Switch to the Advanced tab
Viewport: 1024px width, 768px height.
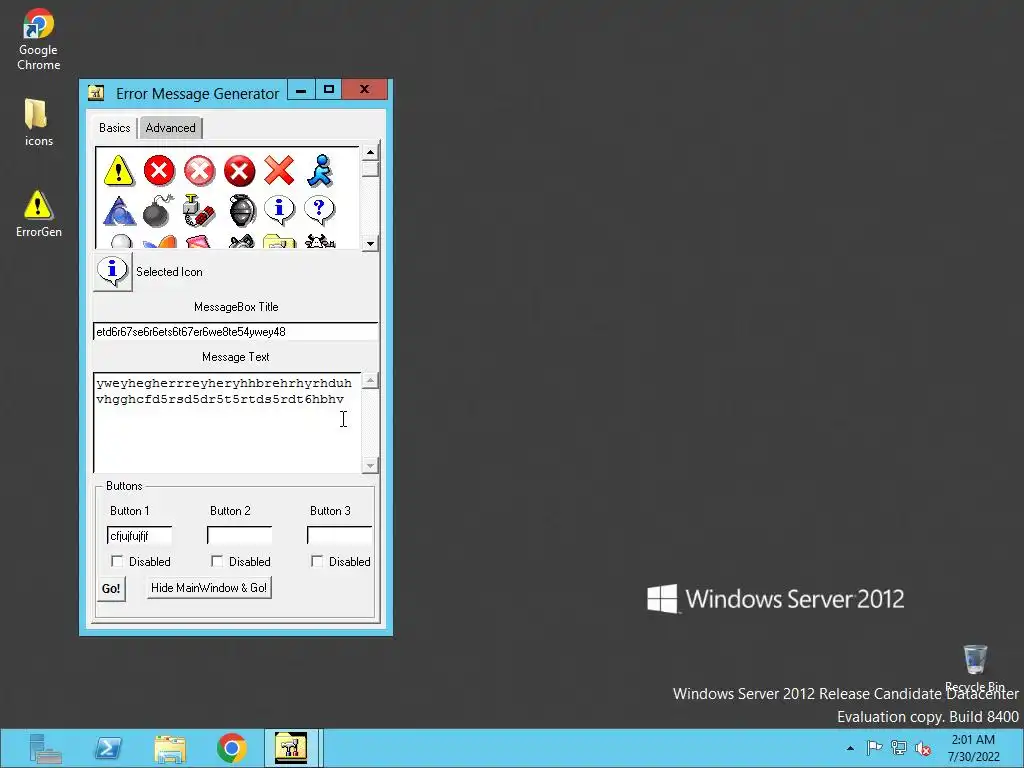[170, 128]
